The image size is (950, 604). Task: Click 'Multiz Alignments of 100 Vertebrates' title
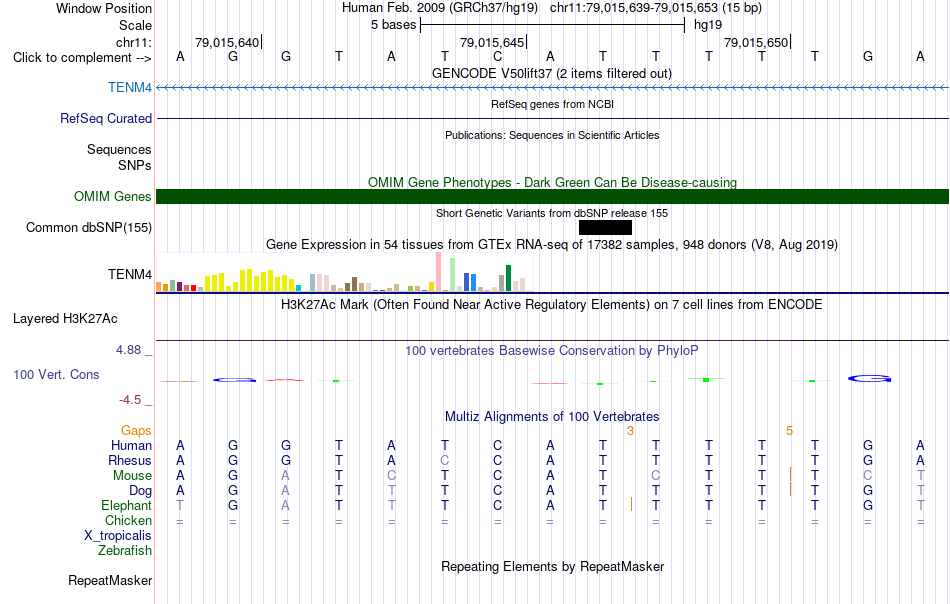point(552,416)
